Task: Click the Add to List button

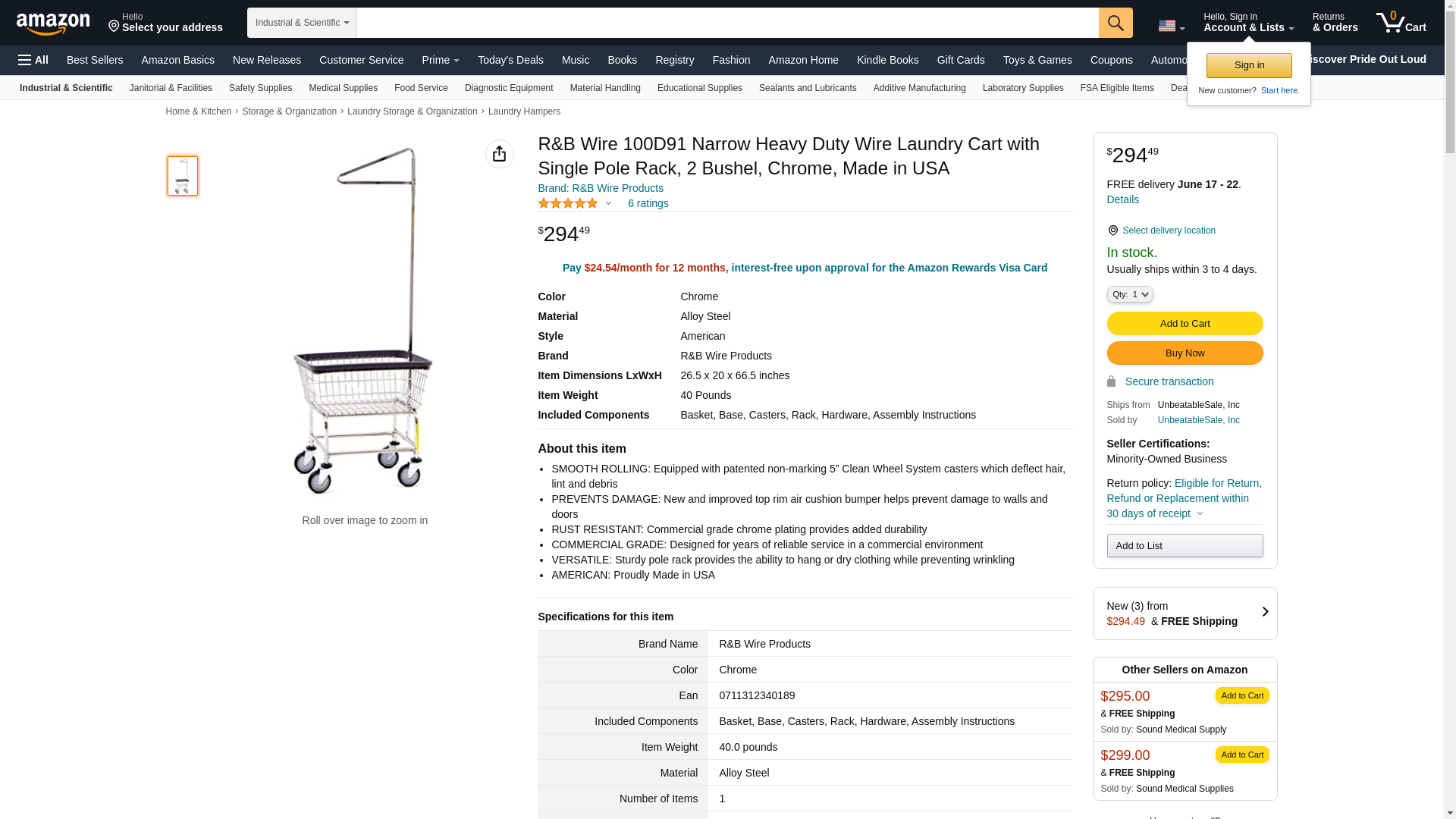Action: (1185, 546)
